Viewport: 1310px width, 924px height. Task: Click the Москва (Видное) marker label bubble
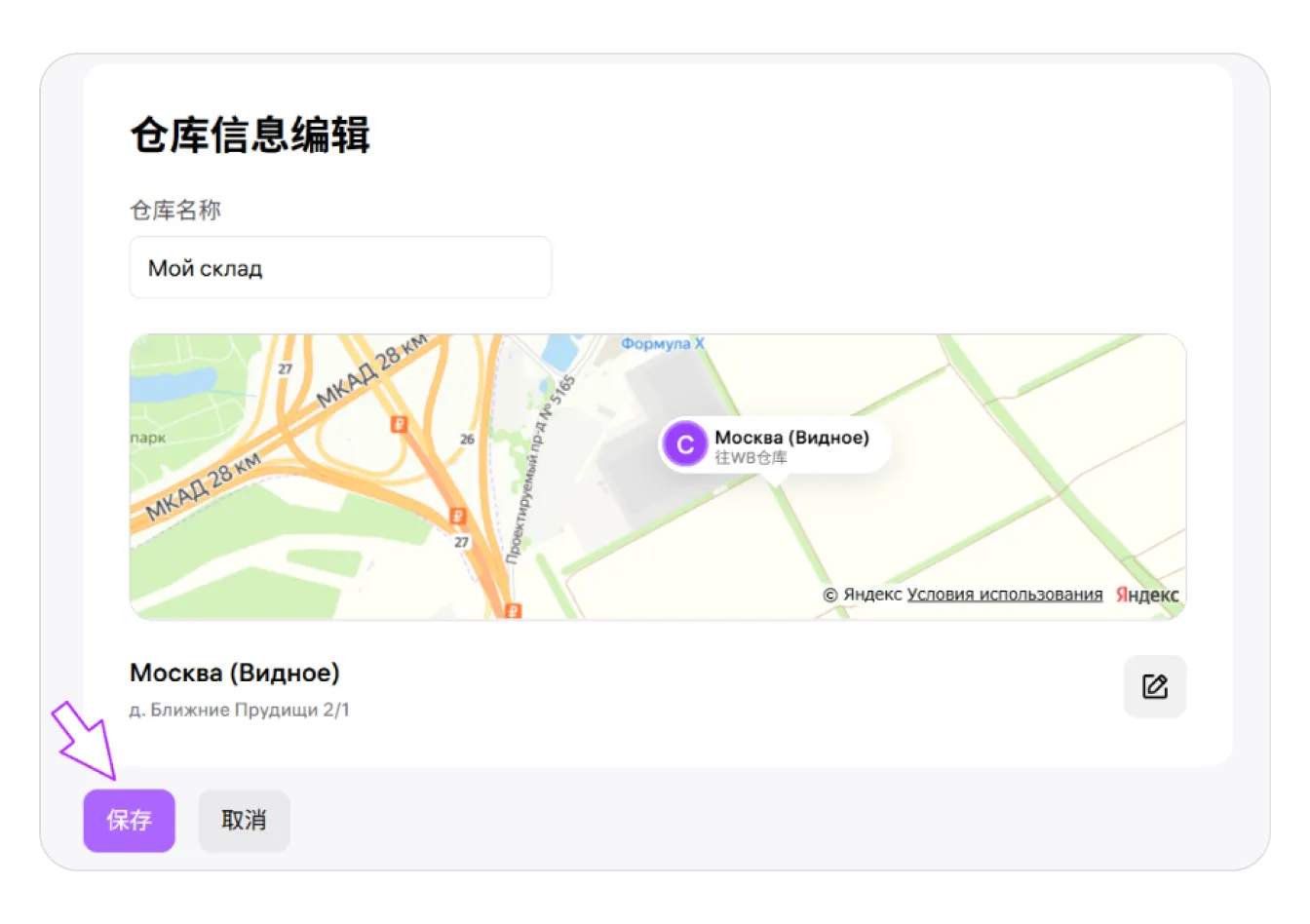pos(790,438)
